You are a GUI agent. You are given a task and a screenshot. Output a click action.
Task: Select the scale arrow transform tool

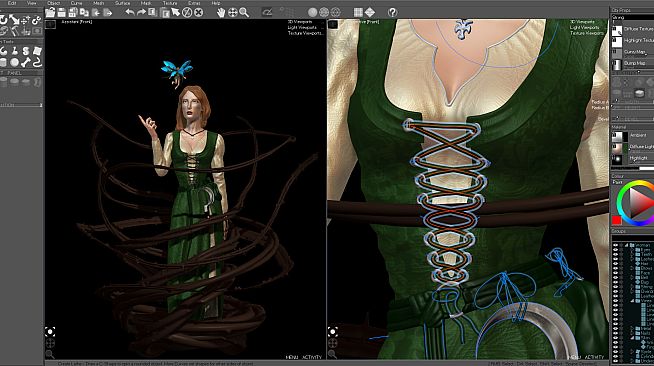coord(15,20)
